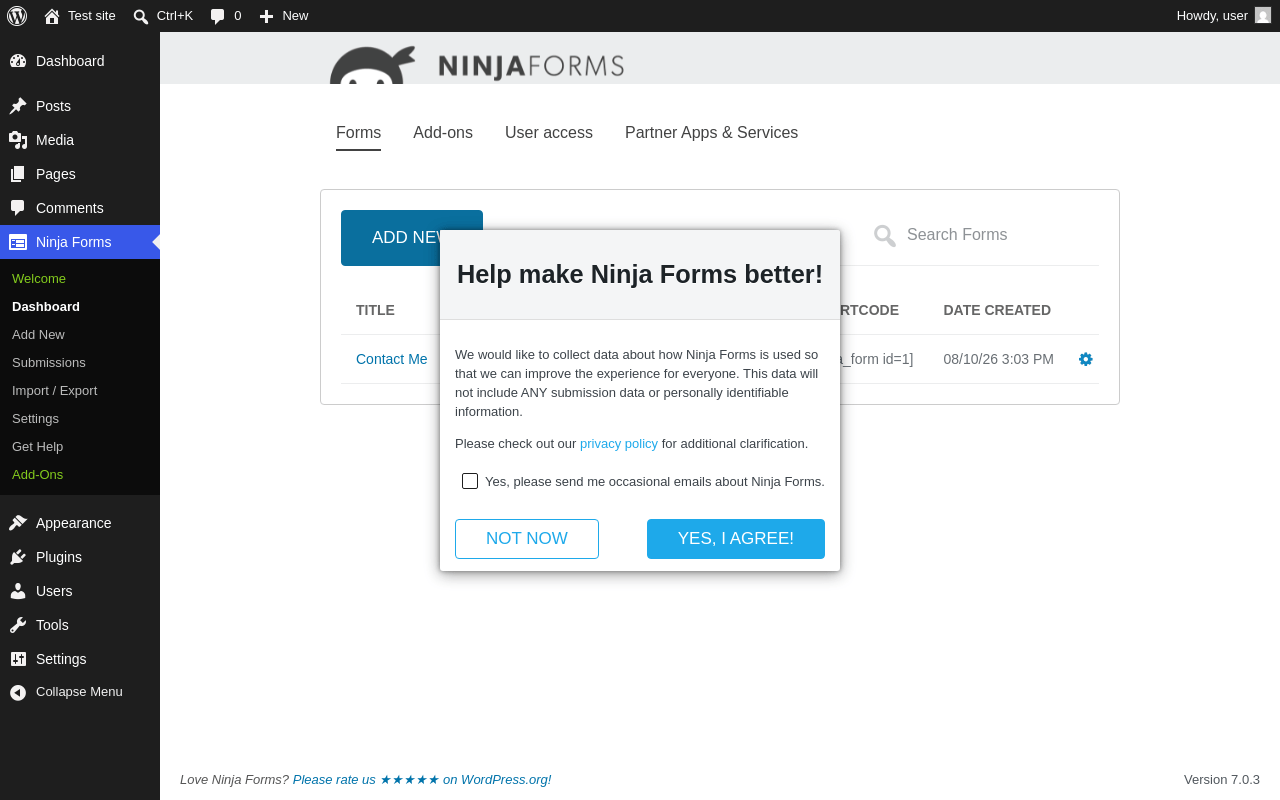Viewport: 1280px width, 800px height.
Task: Select Ninja Forms in the sidebar
Action: pos(80,242)
